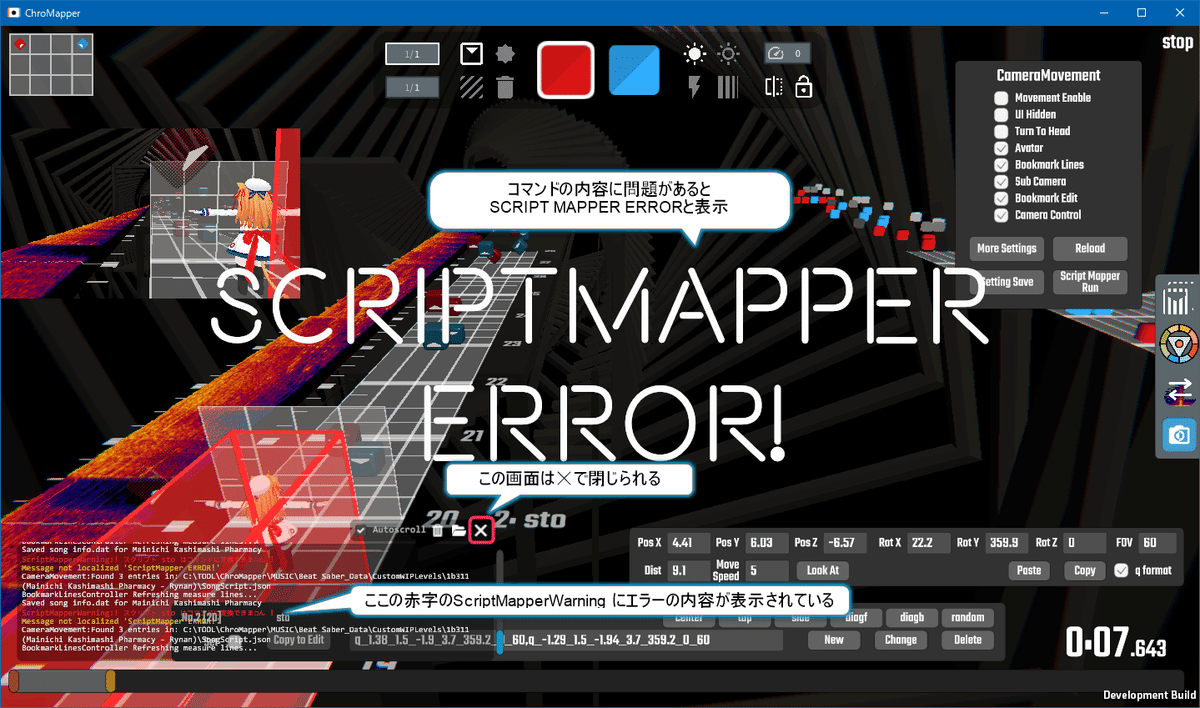Uncheck the Sub Camera checkbox
The height and width of the screenshot is (708, 1200).
1001,182
